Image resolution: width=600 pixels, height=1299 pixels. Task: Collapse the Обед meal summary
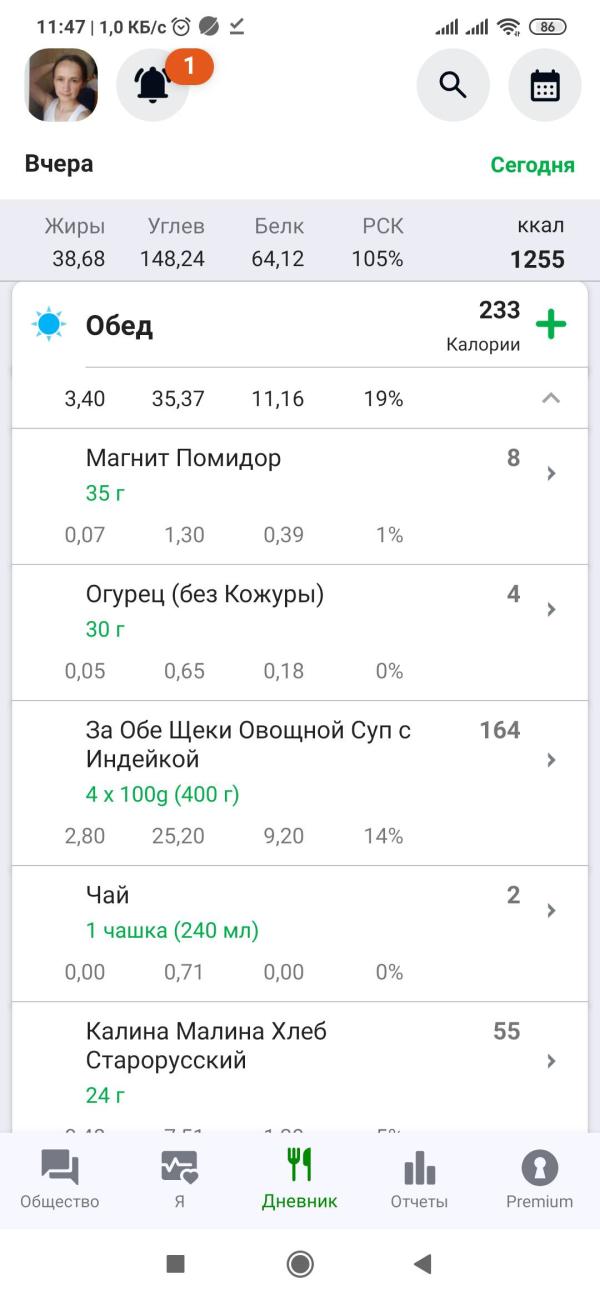pos(551,398)
